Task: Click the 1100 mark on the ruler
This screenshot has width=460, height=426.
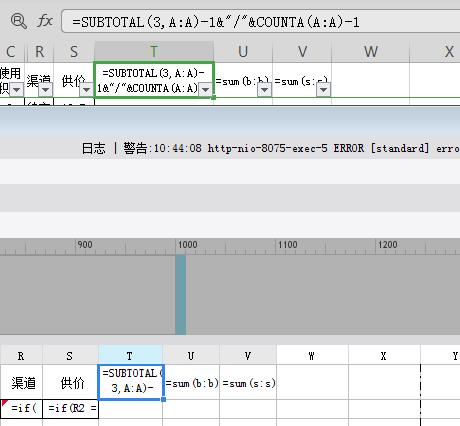Action: (288, 245)
